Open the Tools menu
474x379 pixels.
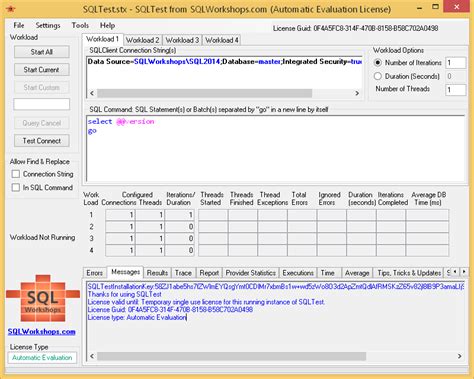pyautogui.click(x=80, y=25)
